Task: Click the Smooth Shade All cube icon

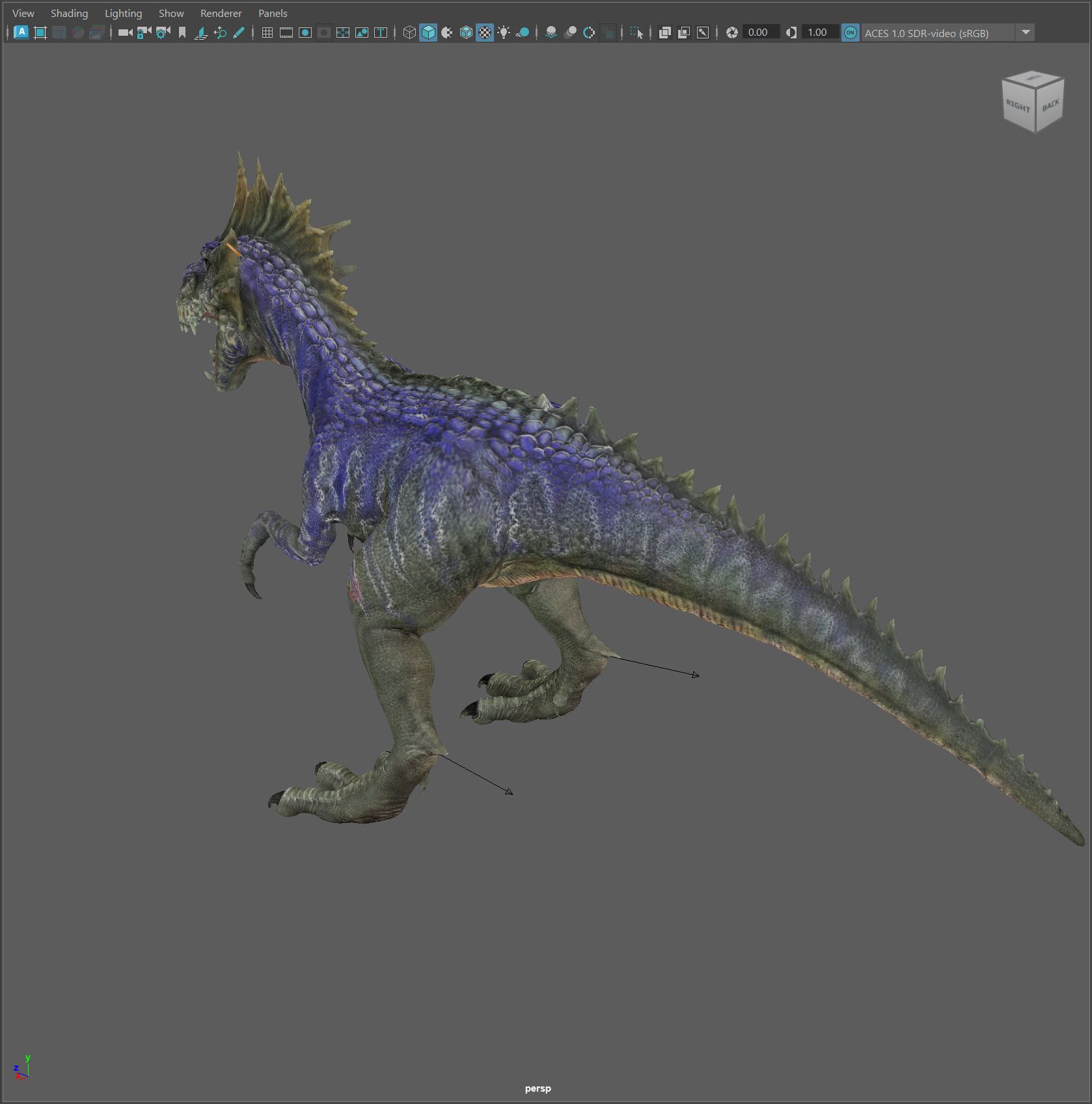Action: tap(428, 33)
